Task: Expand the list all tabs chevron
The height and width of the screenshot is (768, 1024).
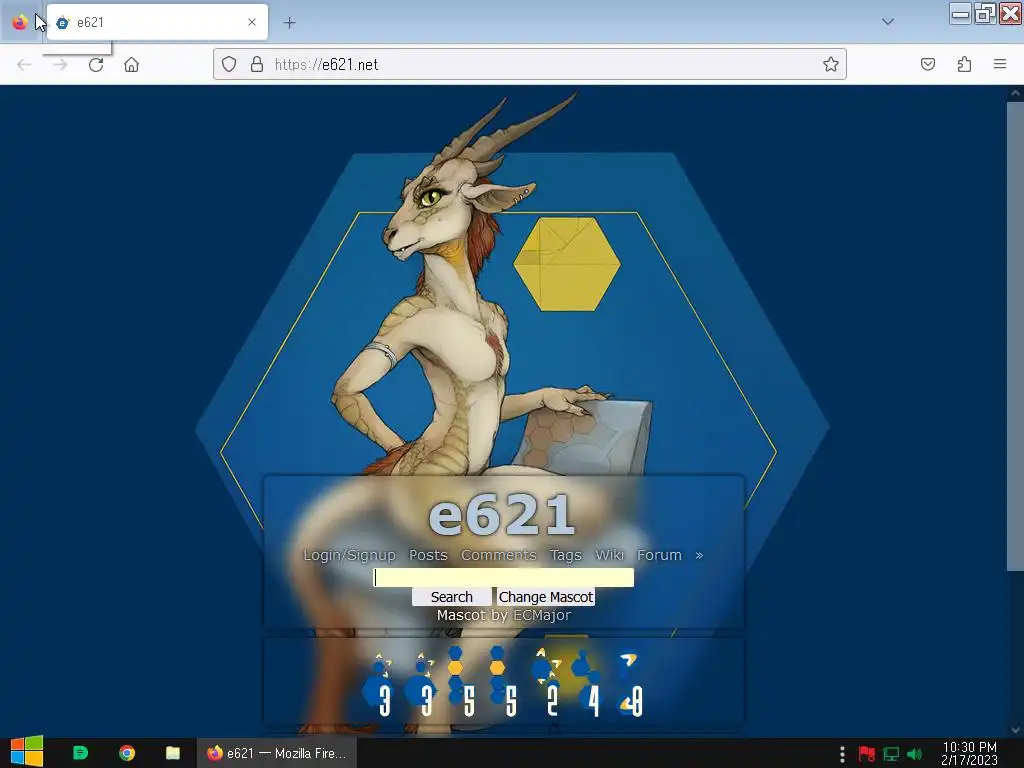Action: [888, 22]
